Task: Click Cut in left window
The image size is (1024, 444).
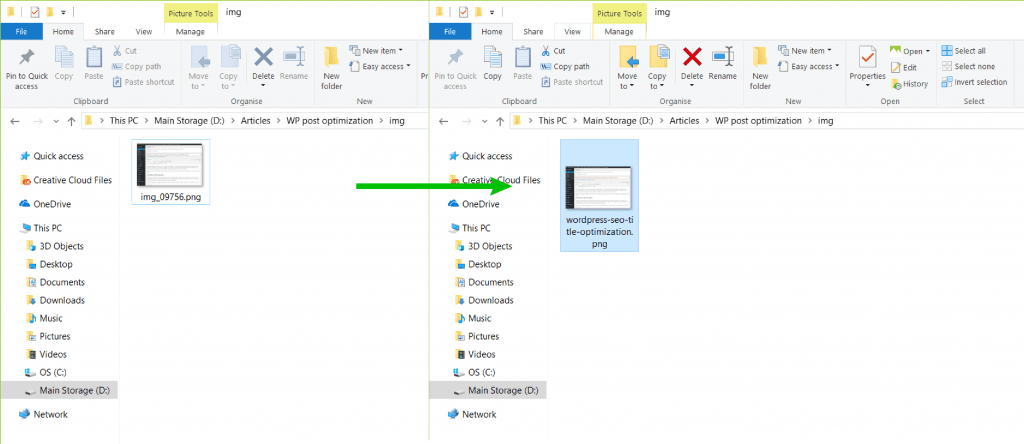Action: tap(124, 50)
